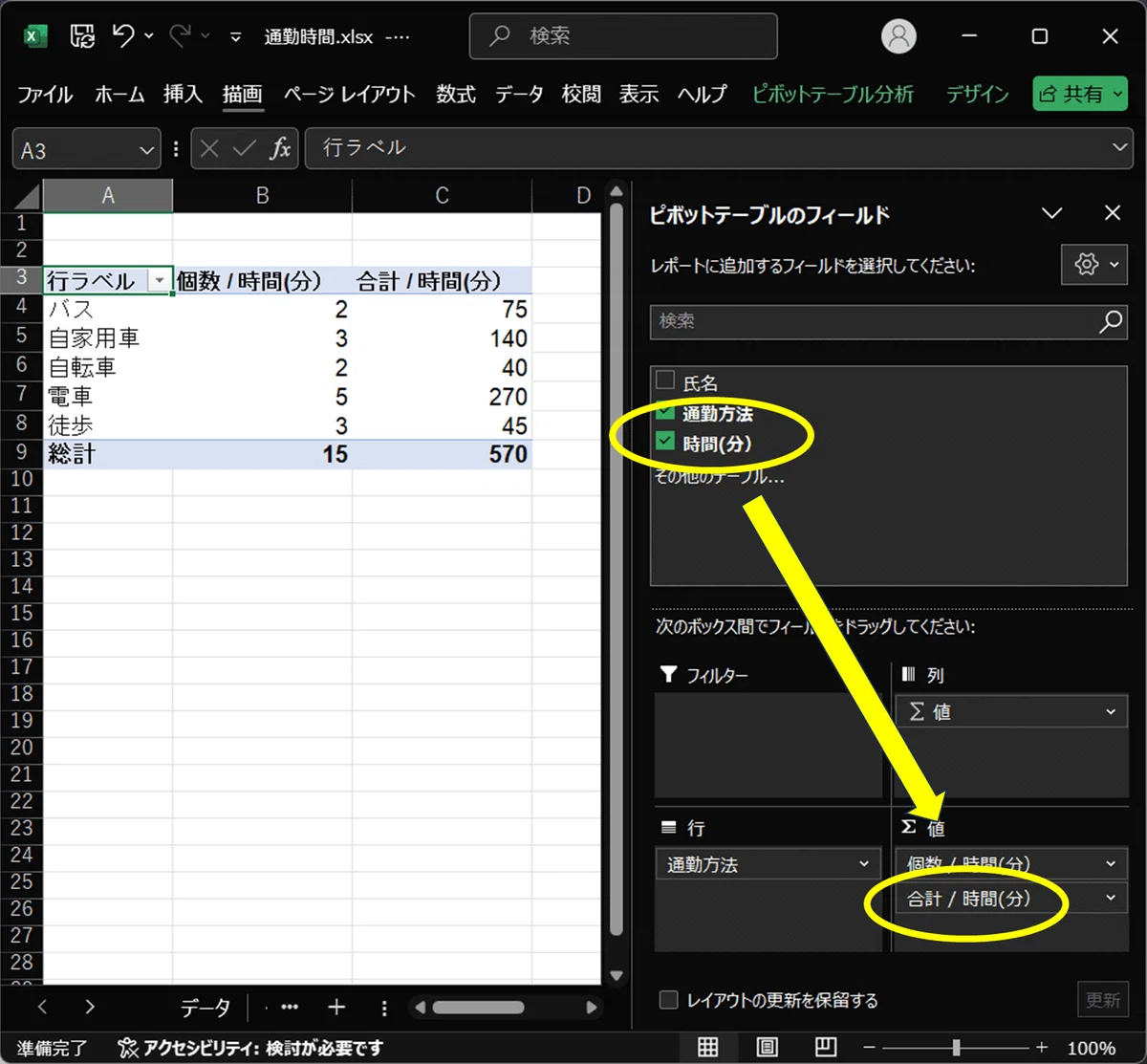Click into the 検索 search box in title bar
1147x1064 pixels.
pyautogui.click(x=623, y=36)
